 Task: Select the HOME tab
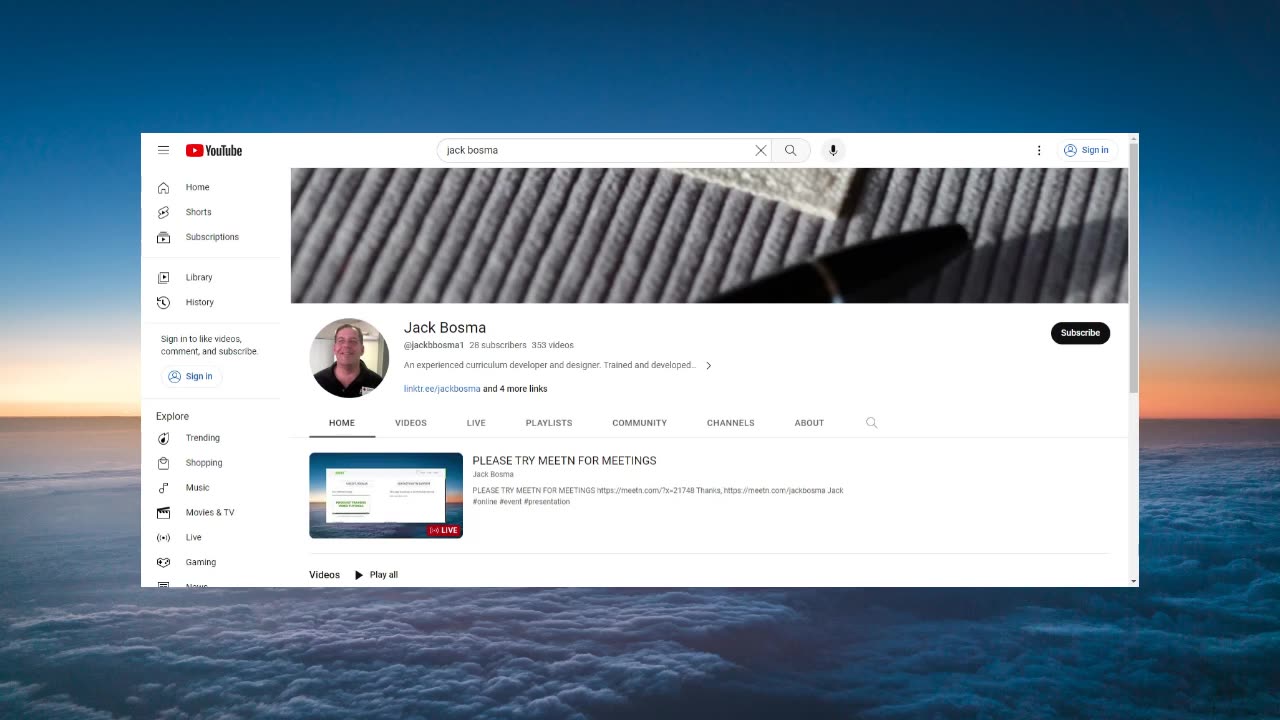pos(342,423)
